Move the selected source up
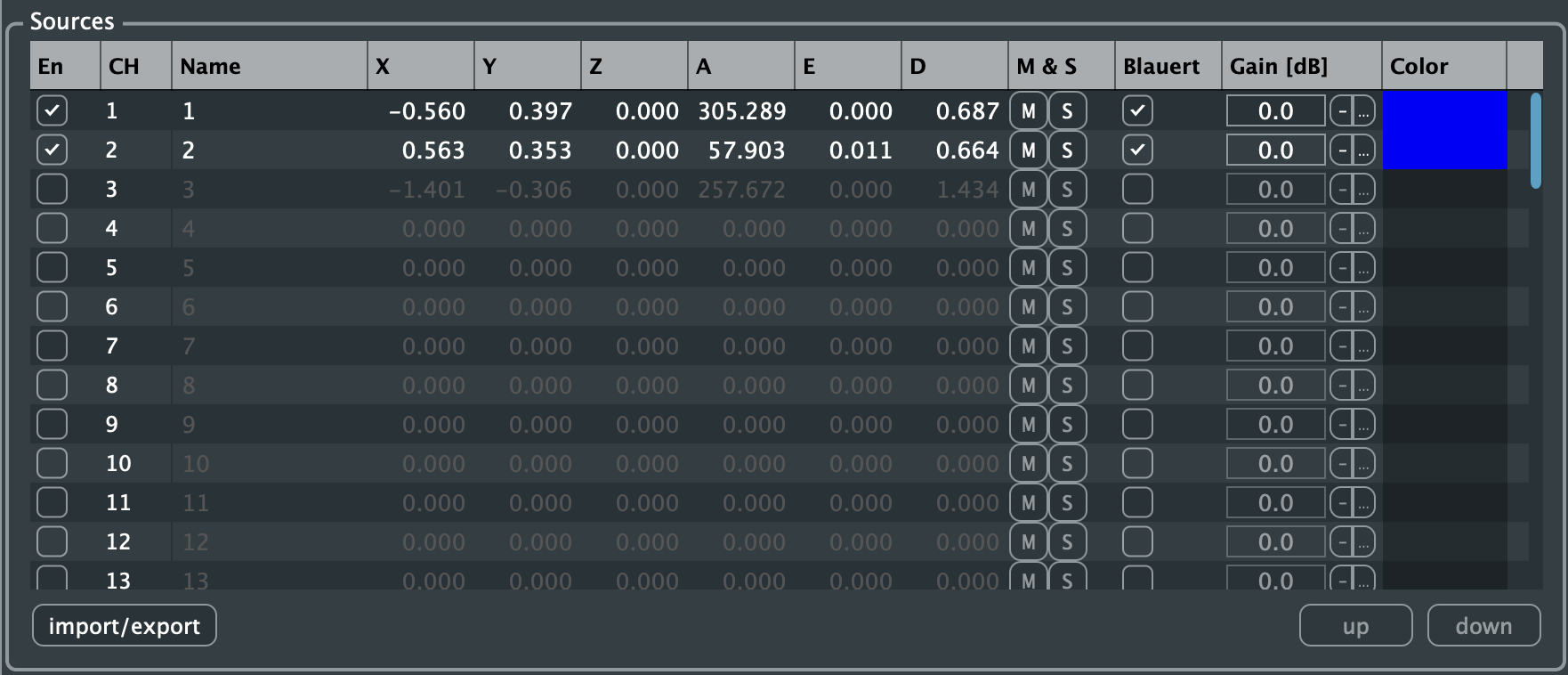Screen dimensions: 1568x675 (1355, 626)
